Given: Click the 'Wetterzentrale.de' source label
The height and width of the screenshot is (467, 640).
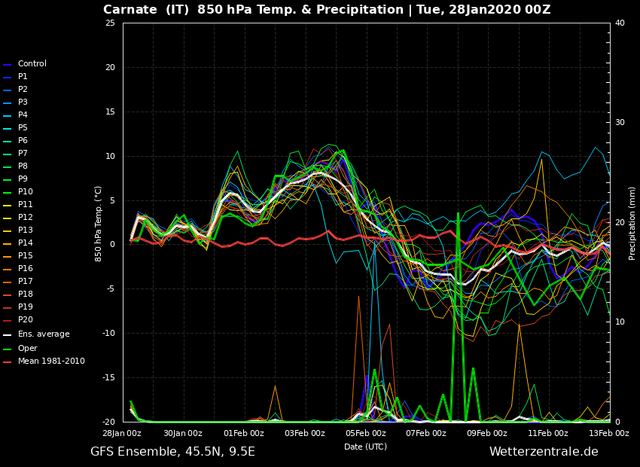Looking at the screenshot, I should coord(544,451).
